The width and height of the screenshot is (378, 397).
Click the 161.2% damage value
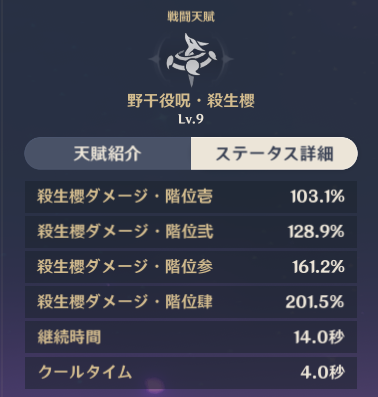click(318, 267)
